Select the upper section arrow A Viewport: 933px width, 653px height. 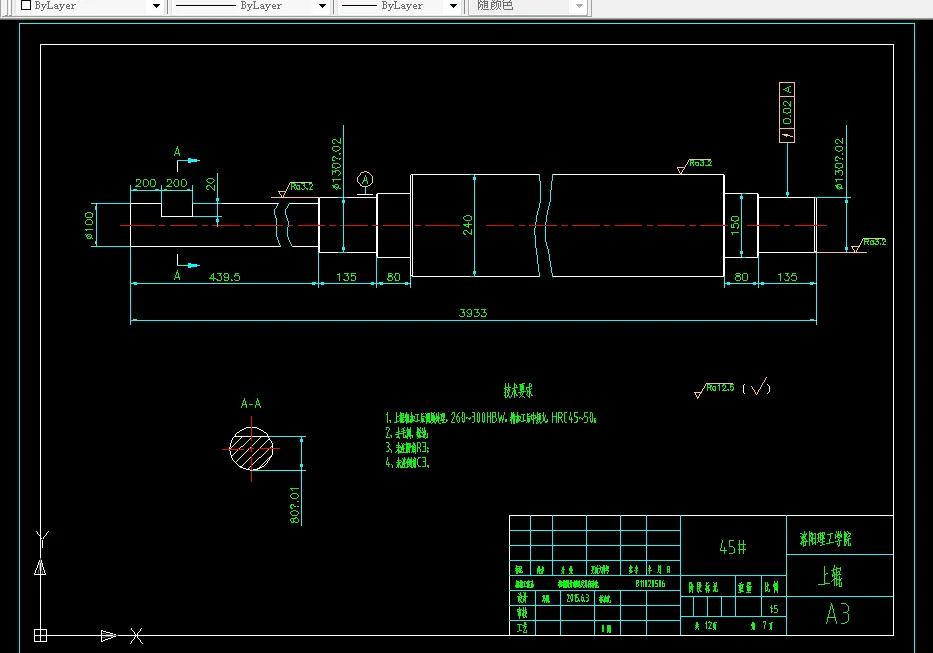click(186, 158)
